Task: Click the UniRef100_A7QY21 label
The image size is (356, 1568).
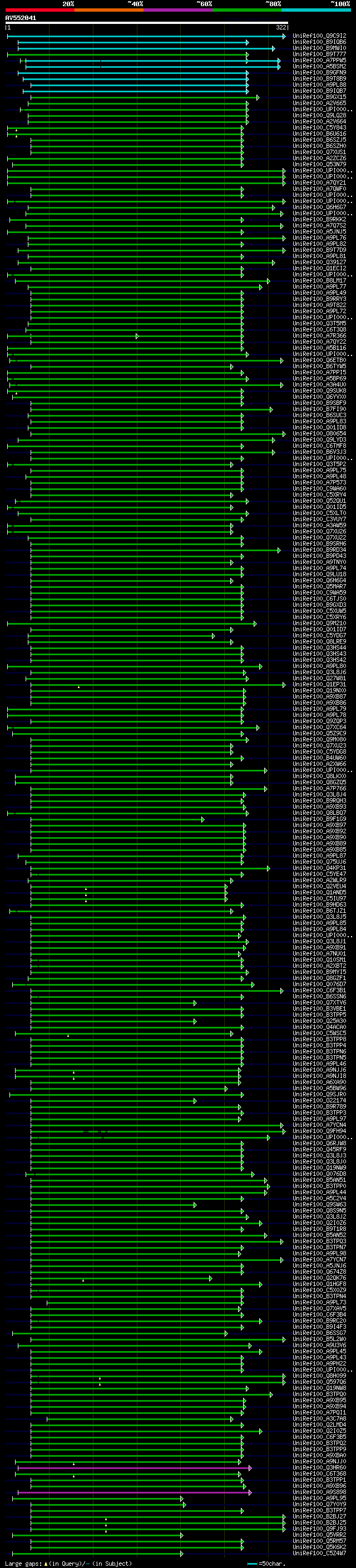Action: pyautogui.click(x=319, y=182)
